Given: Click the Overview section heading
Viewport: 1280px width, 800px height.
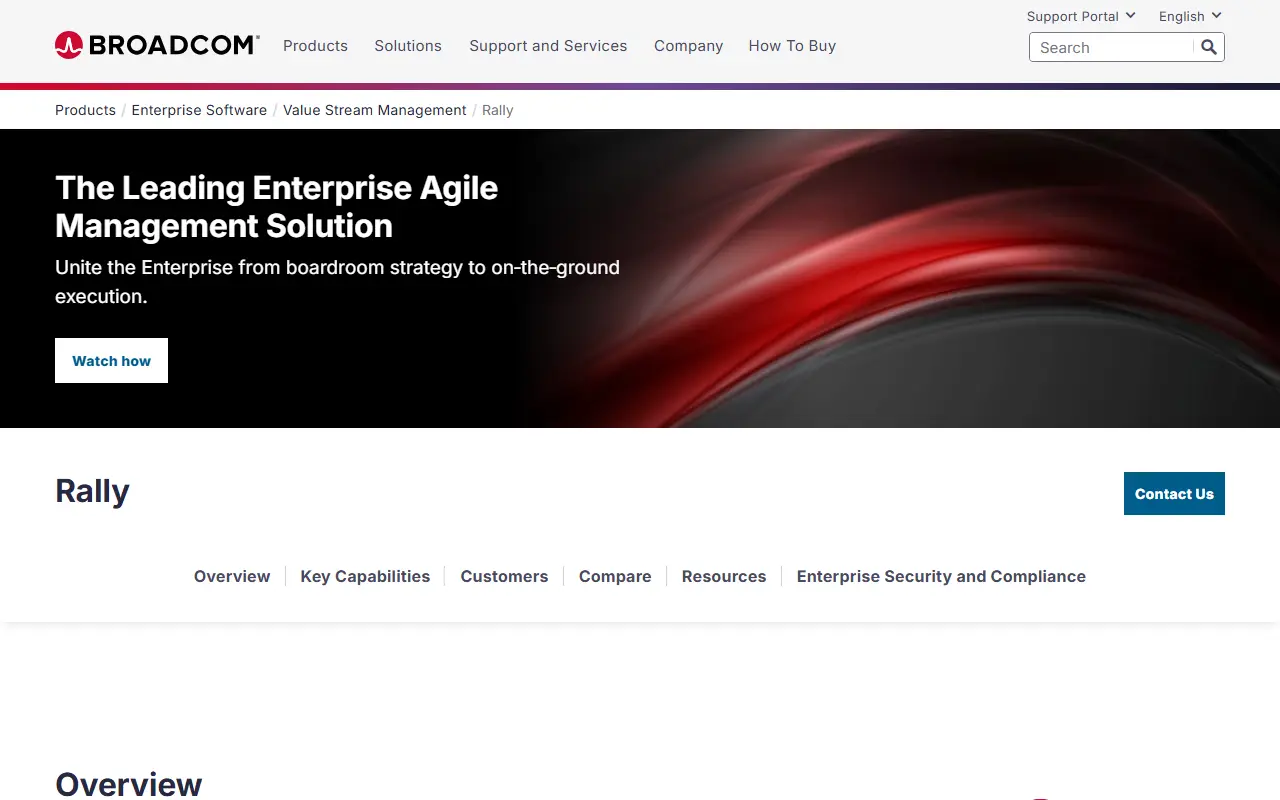Looking at the screenshot, I should 128,784.
